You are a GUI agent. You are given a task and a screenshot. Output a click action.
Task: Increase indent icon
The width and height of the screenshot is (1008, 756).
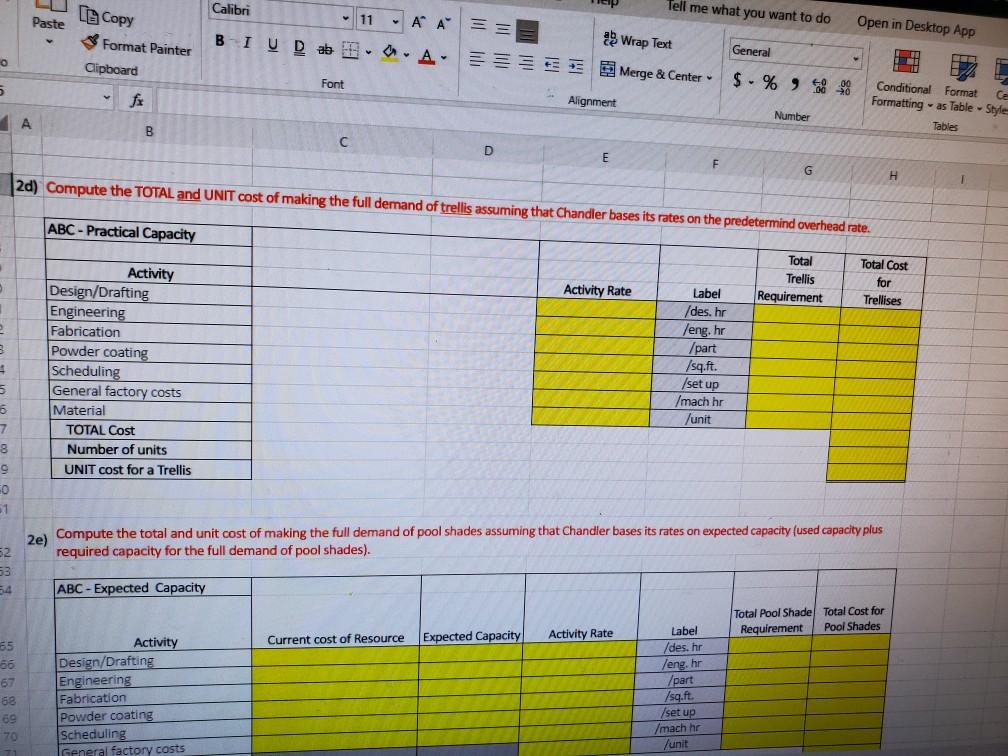(x=576, y=66)
